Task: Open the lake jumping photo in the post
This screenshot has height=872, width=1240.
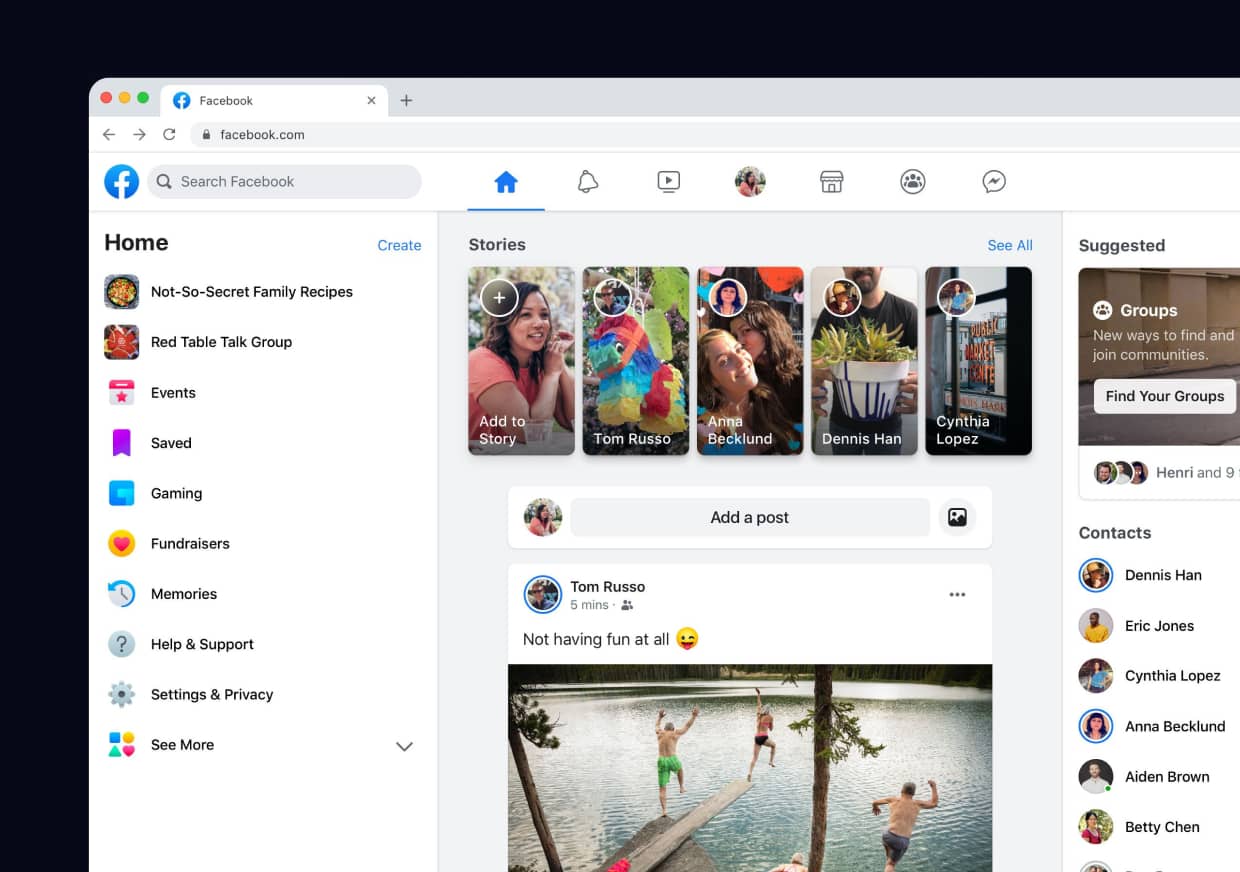Action: coord(750,768)
